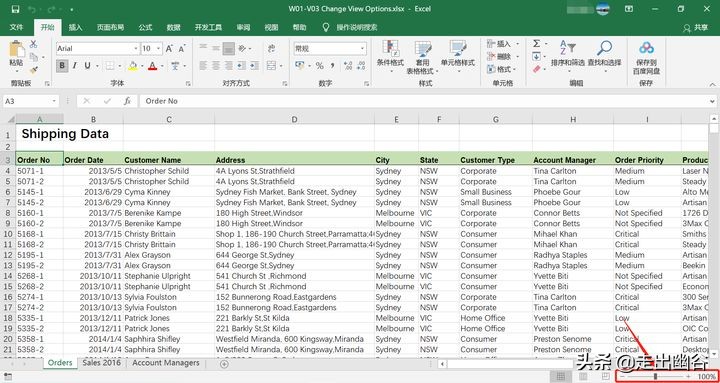Switch to the 公式 Formulas tab
Screen dimensions: 720x383
(146, 28)
